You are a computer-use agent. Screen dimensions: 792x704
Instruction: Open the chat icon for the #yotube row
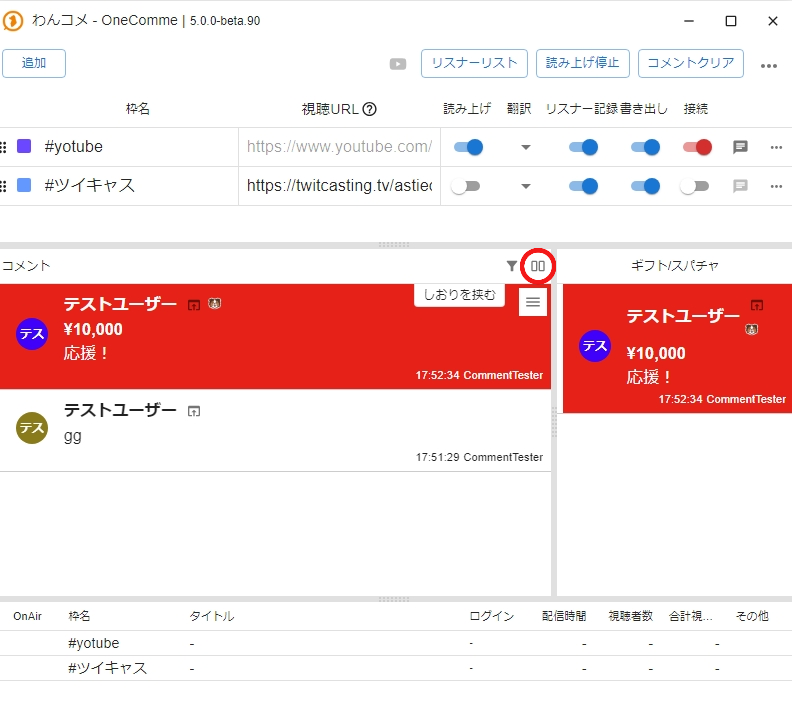[740, 147]
